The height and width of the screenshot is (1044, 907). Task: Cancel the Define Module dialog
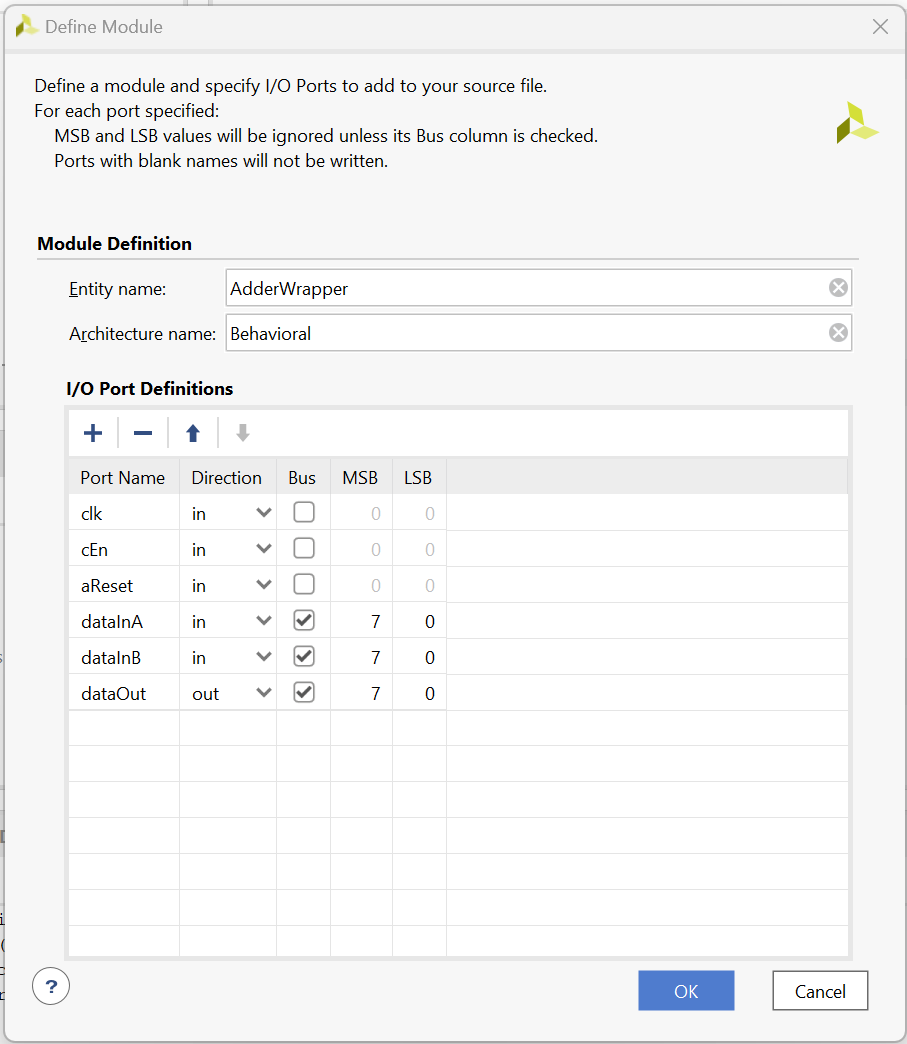coord(819,990)
